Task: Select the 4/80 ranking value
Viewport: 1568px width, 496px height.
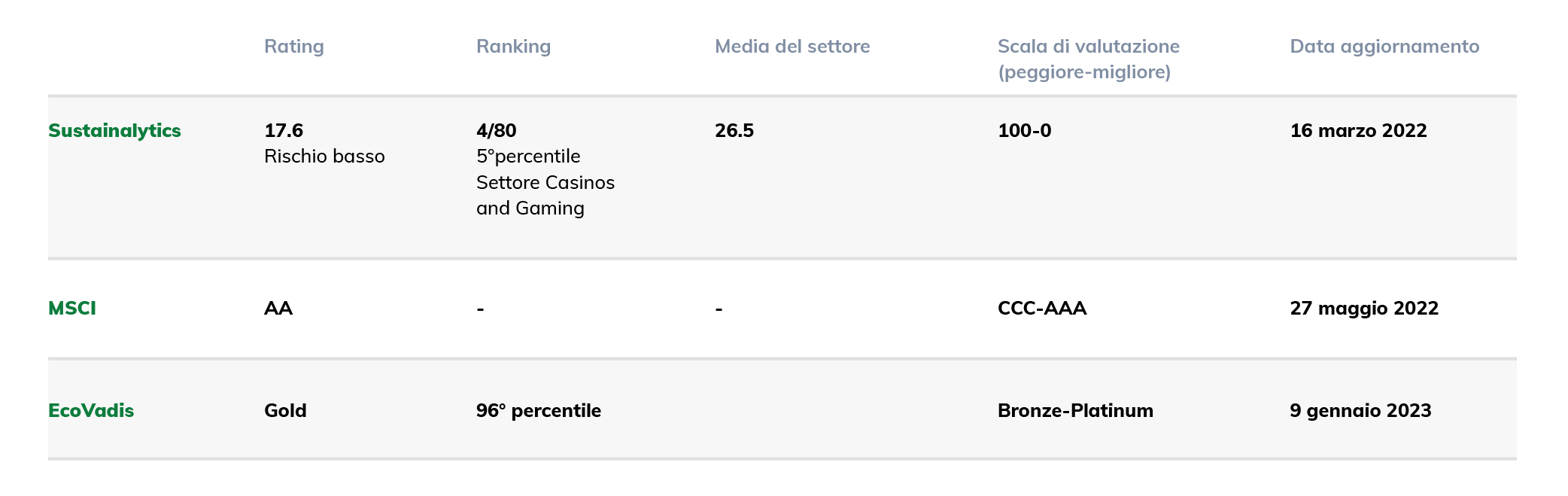Action: pos(497,131)
